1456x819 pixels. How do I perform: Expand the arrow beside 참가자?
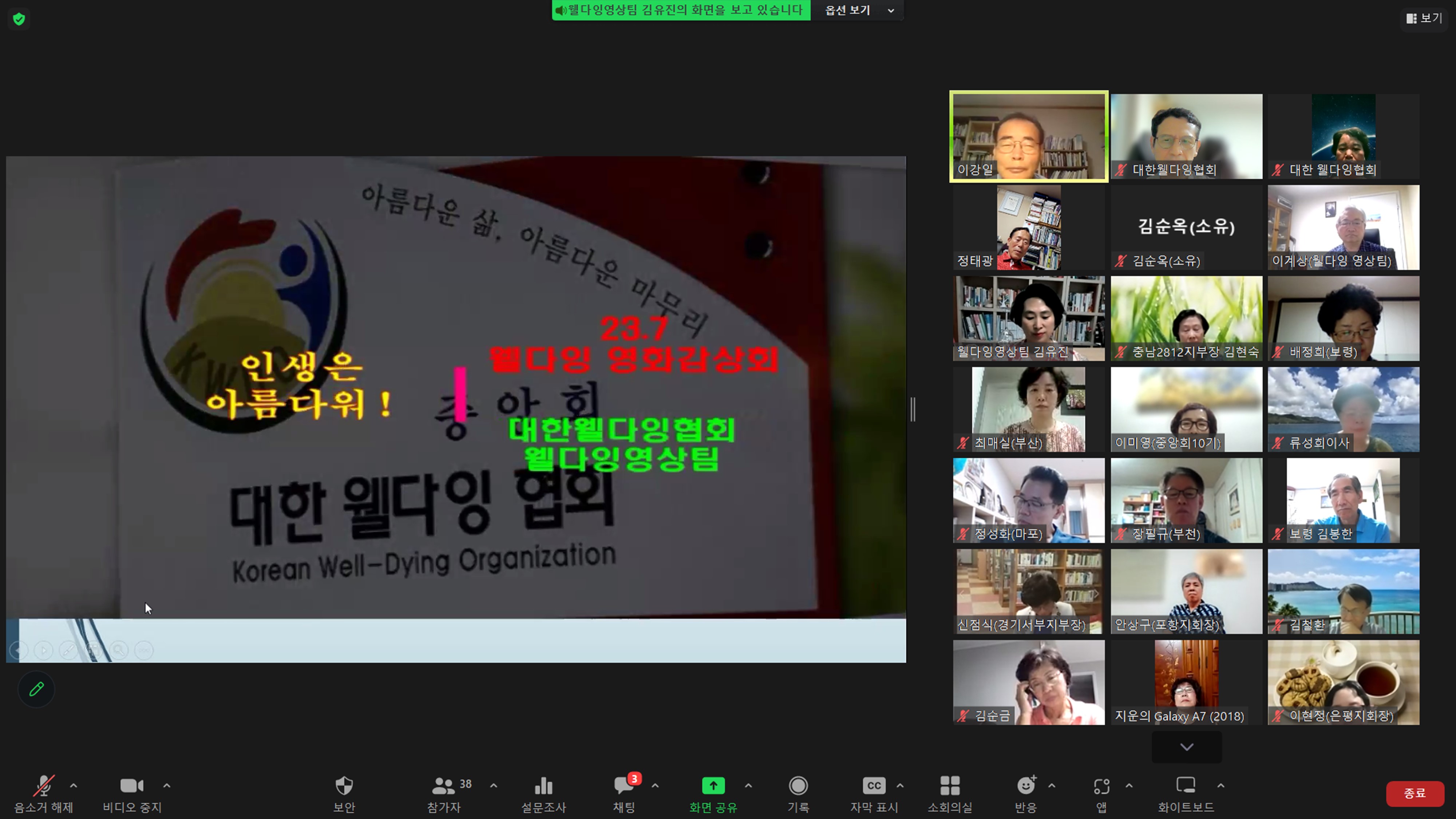click(x=494, y=786)
